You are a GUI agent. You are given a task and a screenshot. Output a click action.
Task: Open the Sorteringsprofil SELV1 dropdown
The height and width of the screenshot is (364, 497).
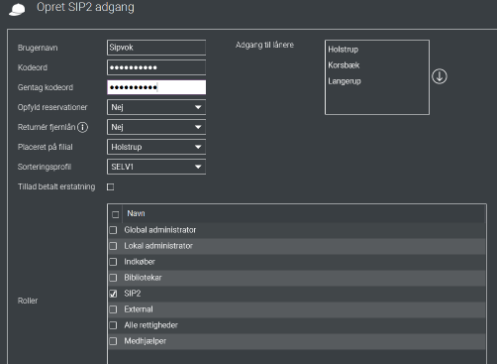(x=156, y=167)
